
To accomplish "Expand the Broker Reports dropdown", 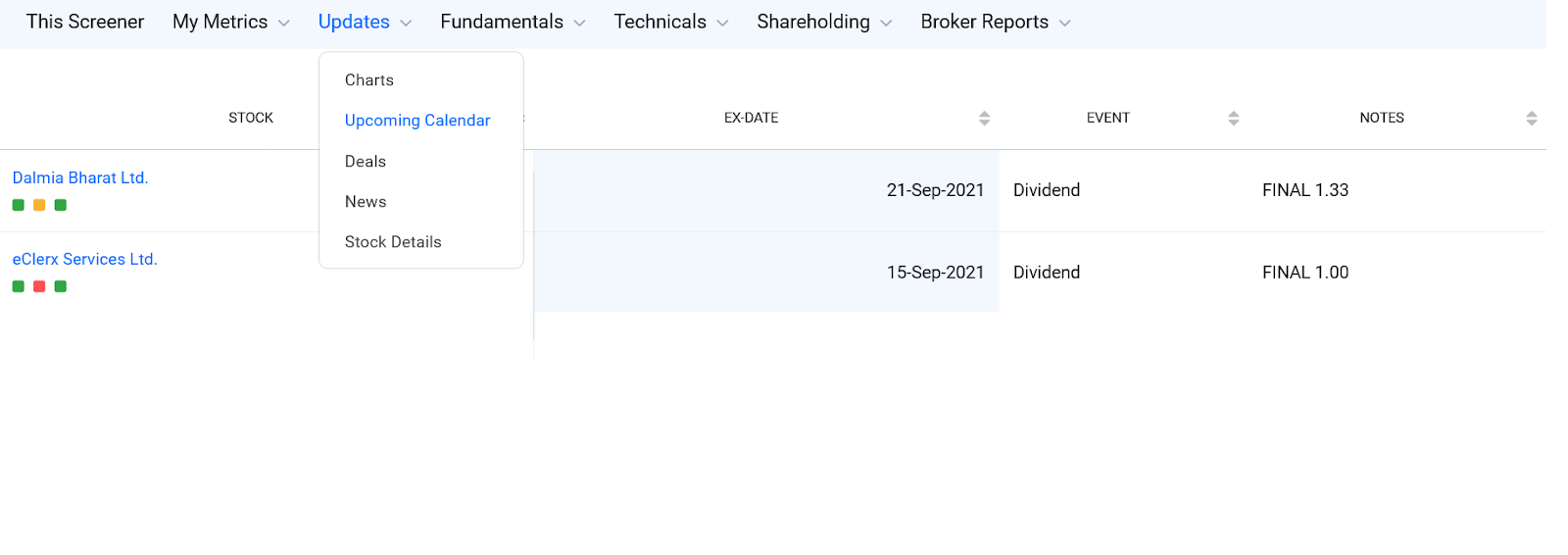I will coord(996,22).
